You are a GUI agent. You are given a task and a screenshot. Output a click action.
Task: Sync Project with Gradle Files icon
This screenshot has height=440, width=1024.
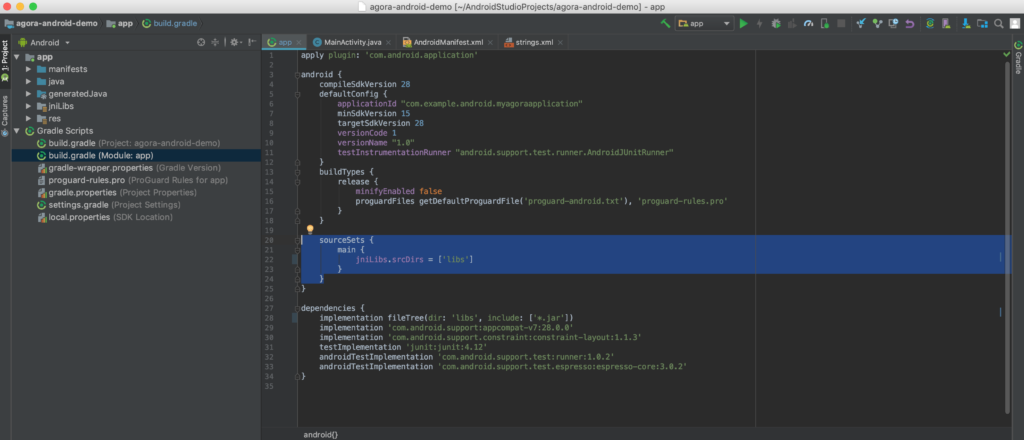coord(930,24)
